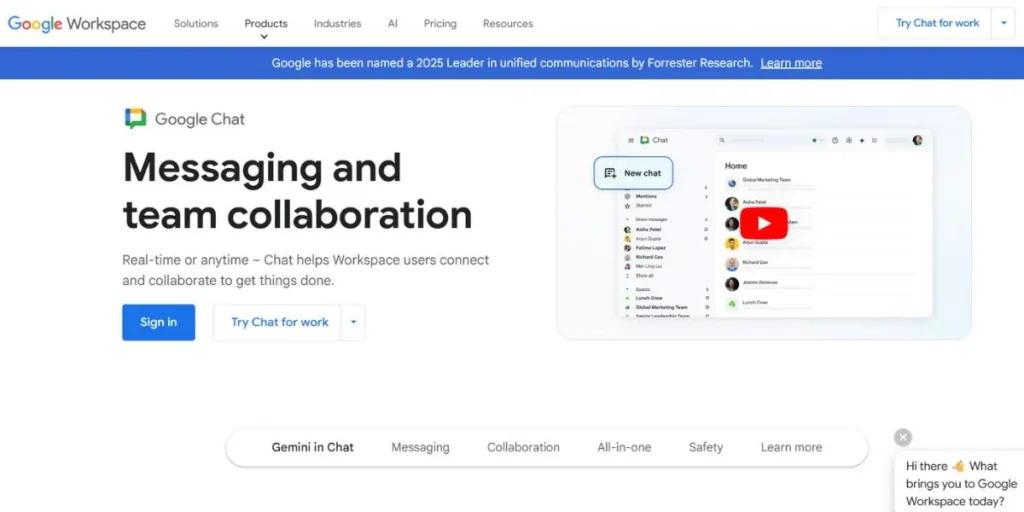Image resolution: width=1024 pixels, height=512 pixels.
Task: Open the Products menu
Action: point(266,24)
